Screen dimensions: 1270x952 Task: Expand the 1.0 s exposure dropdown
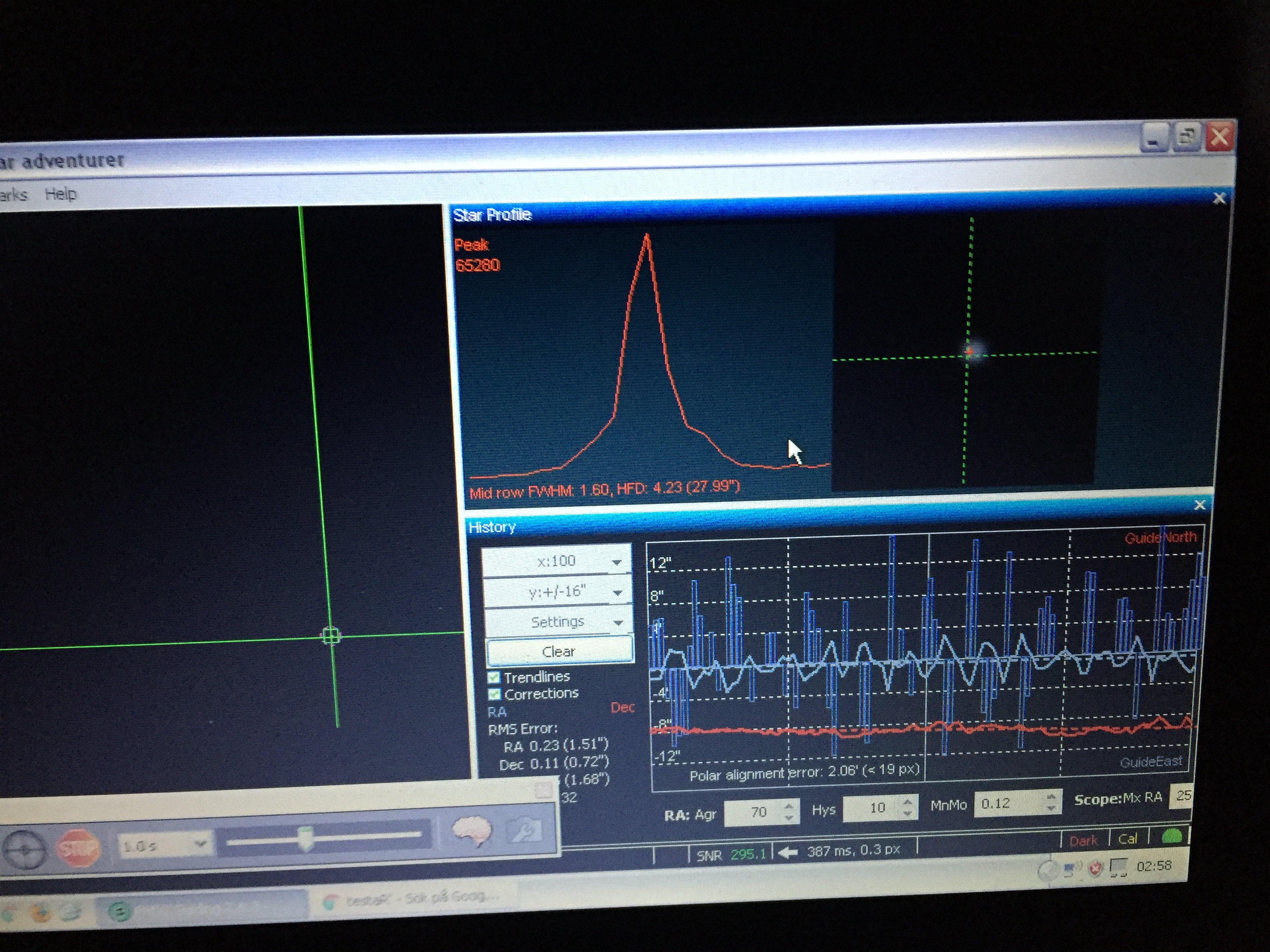pos(200,843)
